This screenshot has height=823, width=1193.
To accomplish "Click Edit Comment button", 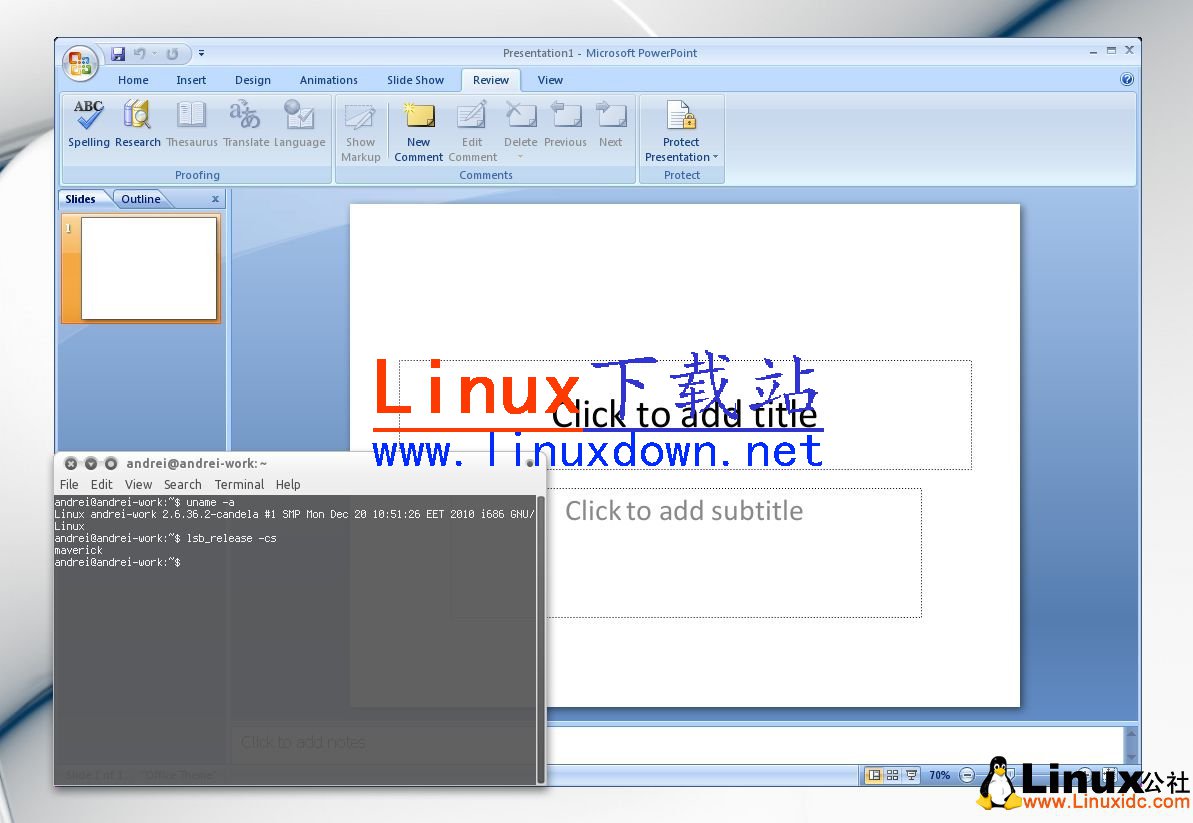I will 472,132.
